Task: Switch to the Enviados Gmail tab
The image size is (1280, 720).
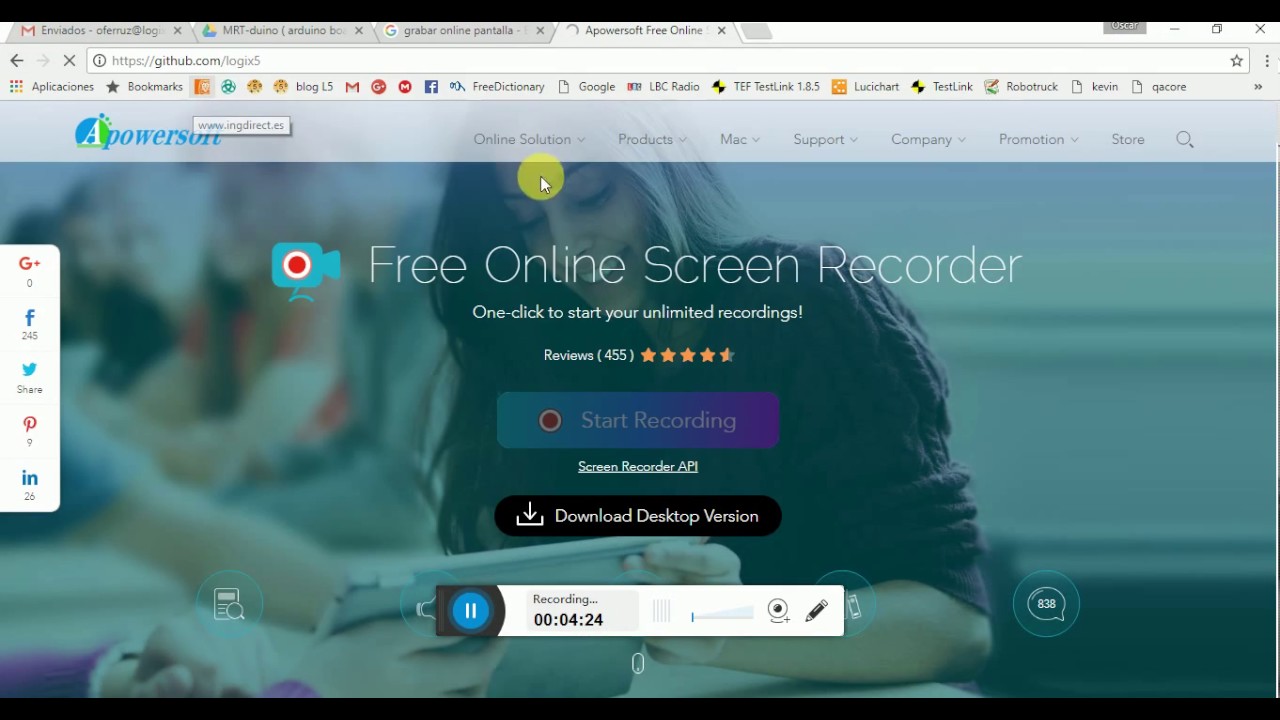Action: tap(100, 31)
